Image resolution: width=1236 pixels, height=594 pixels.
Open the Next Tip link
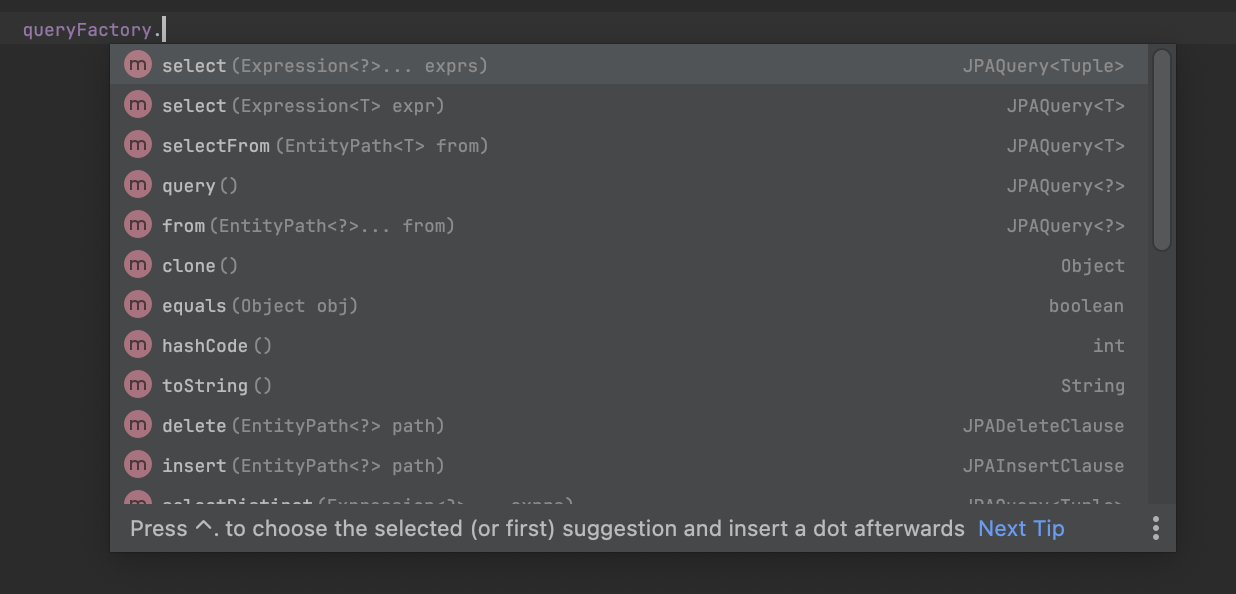[x=1021, y=528]
